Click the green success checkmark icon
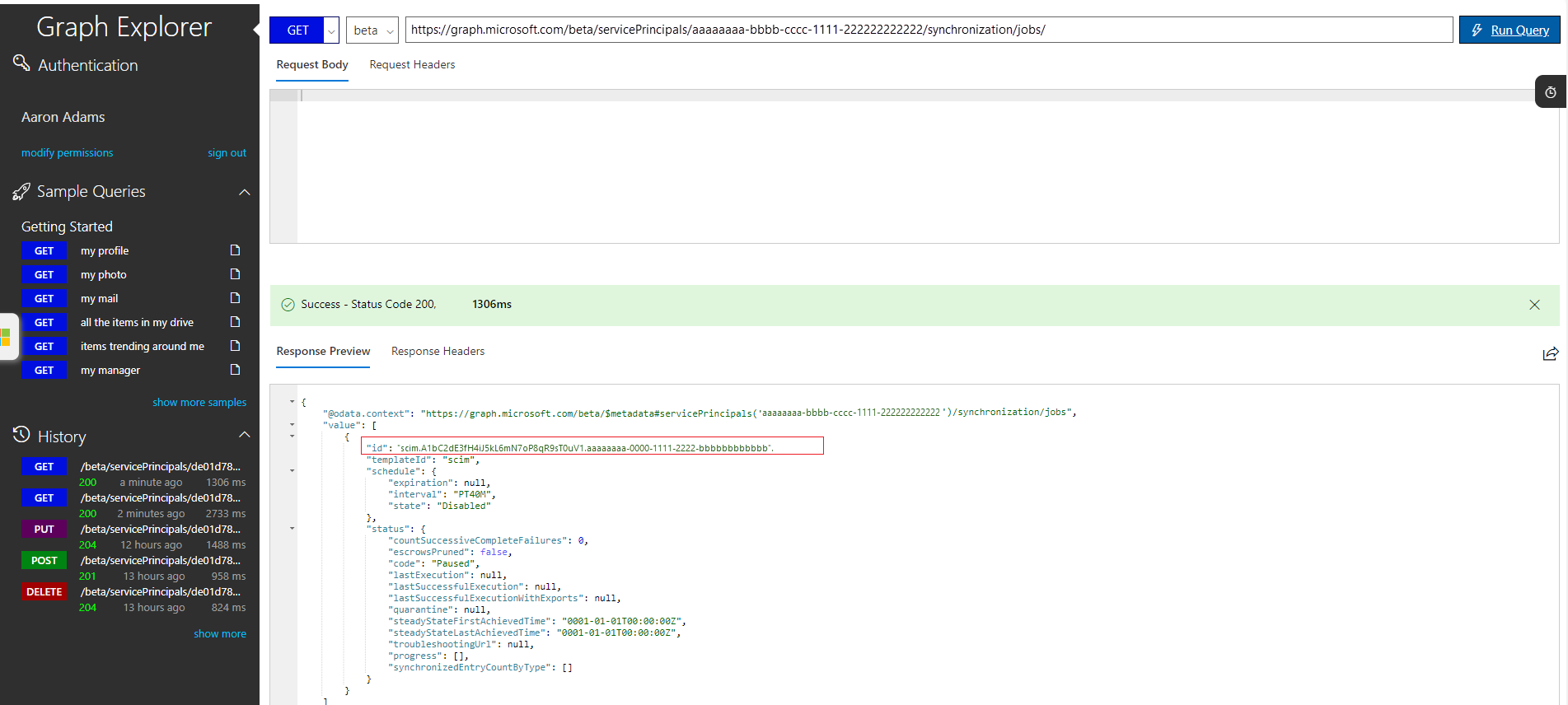Viewport: 1568px width, 705px height. pyautogui.click(x=288, y=305)
